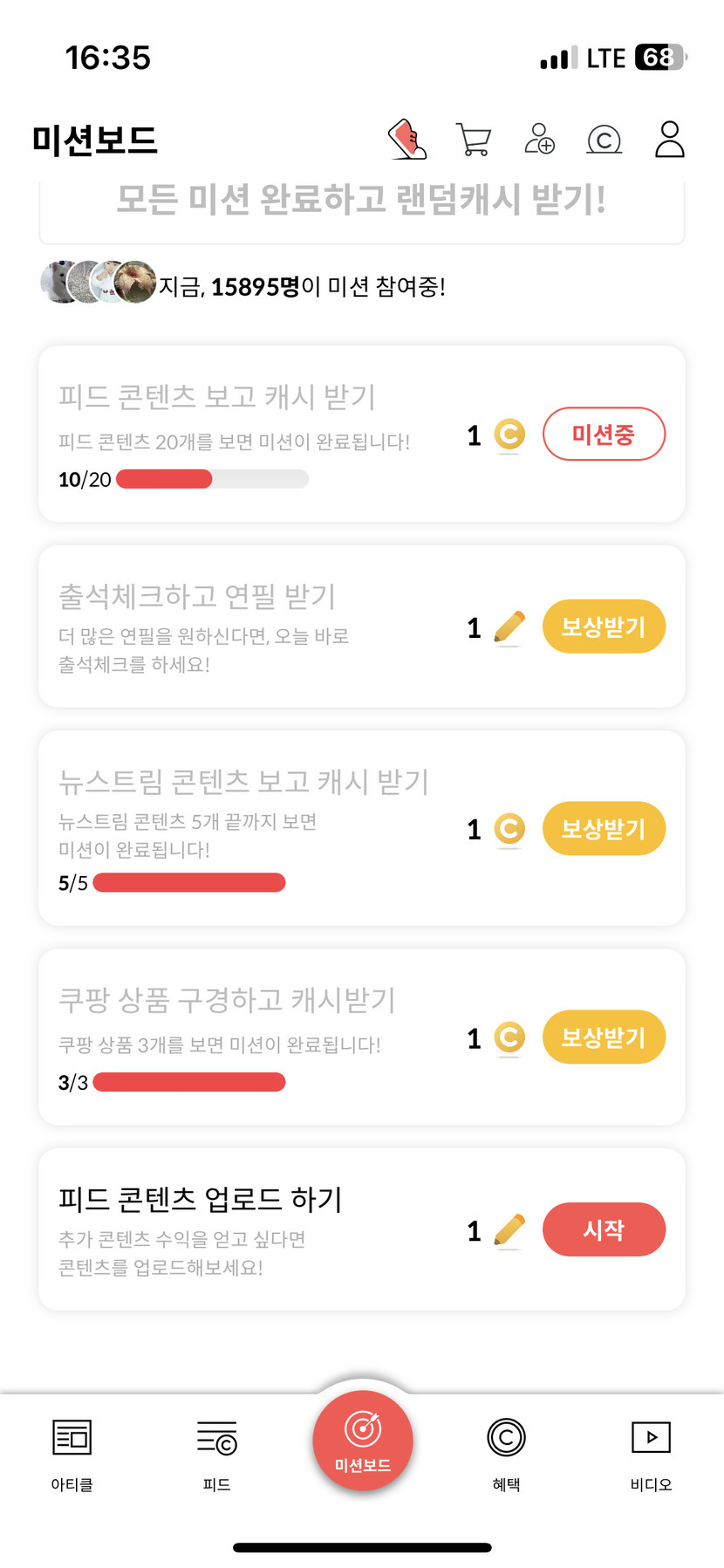The width and height of the screenshot is (724, 1568).
Task: Open the cash coin icon in header
Action: 604,140
